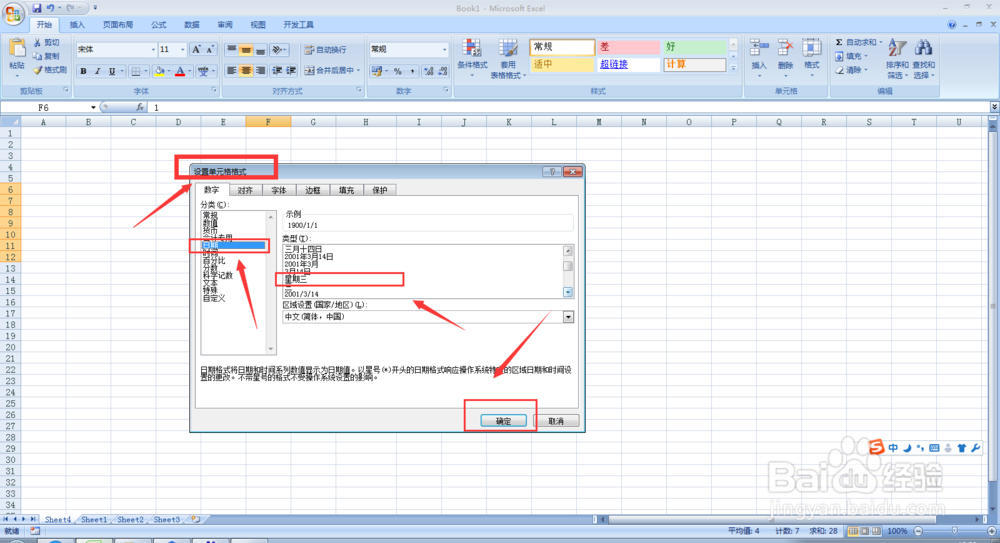Open the Formulas (公式) ribbon tab
The image size is (1000, 543).
pyautogui.click(x=158, y=25)
